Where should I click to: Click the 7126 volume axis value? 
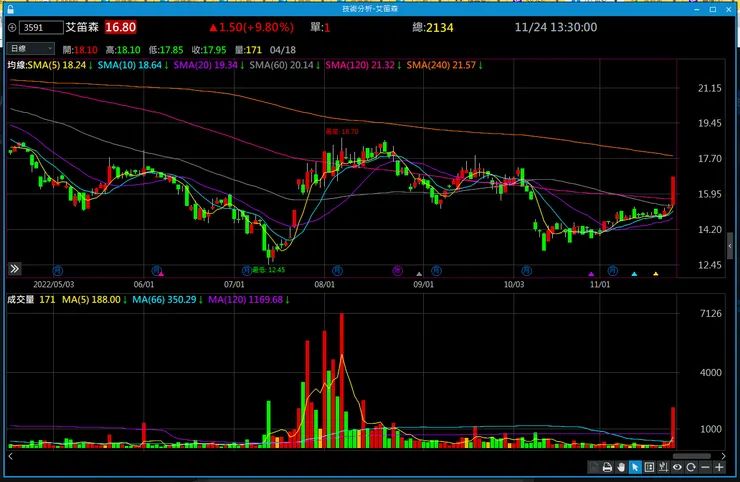[x=710, y=313]
